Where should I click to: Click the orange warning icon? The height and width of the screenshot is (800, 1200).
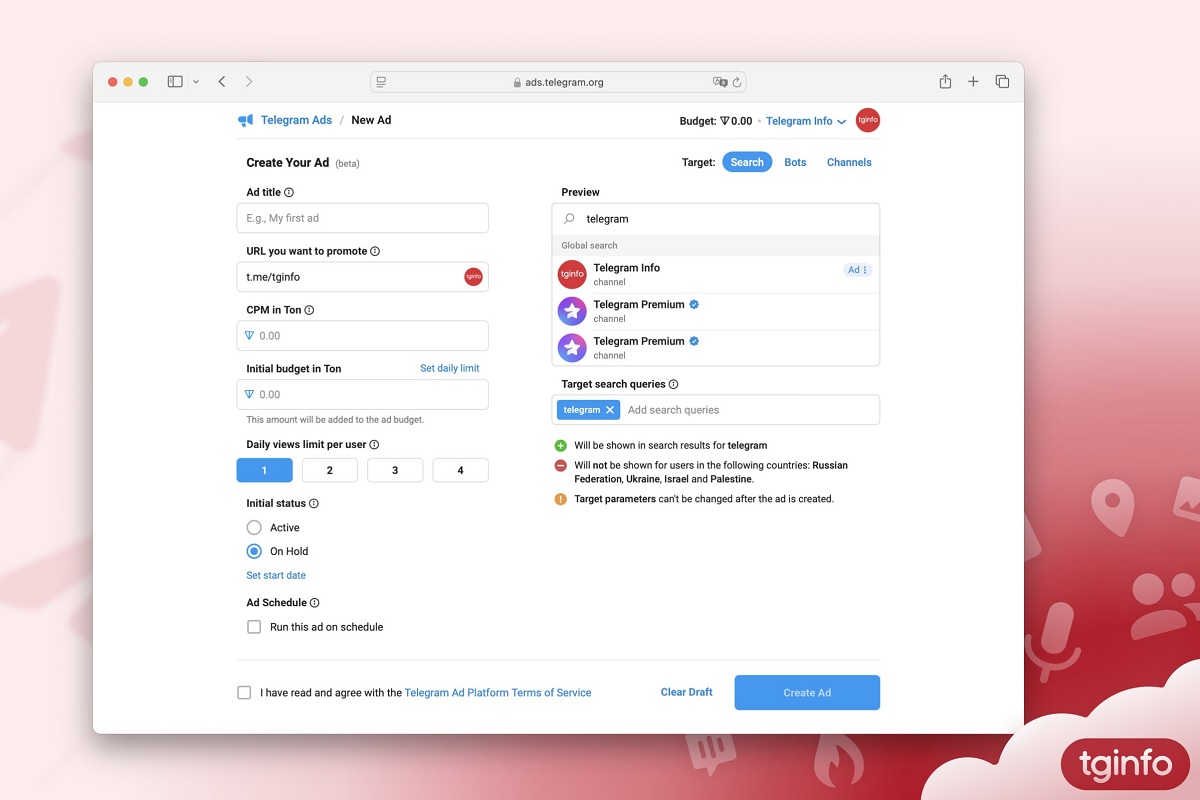click(x=560, y=498)
